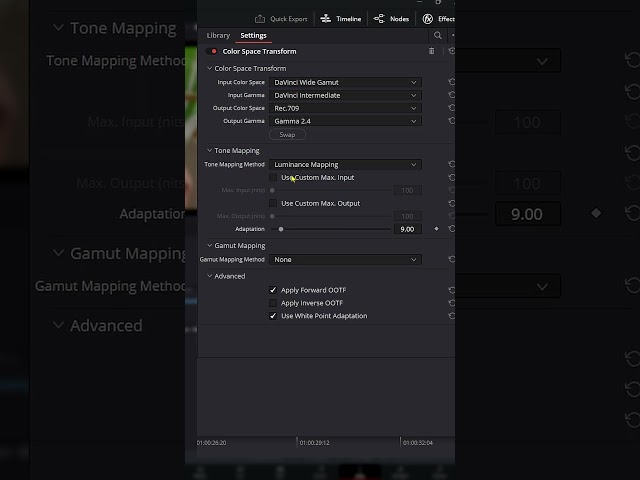Open Output Color Space Rec.709 dropdown

[x=345, y=108]
